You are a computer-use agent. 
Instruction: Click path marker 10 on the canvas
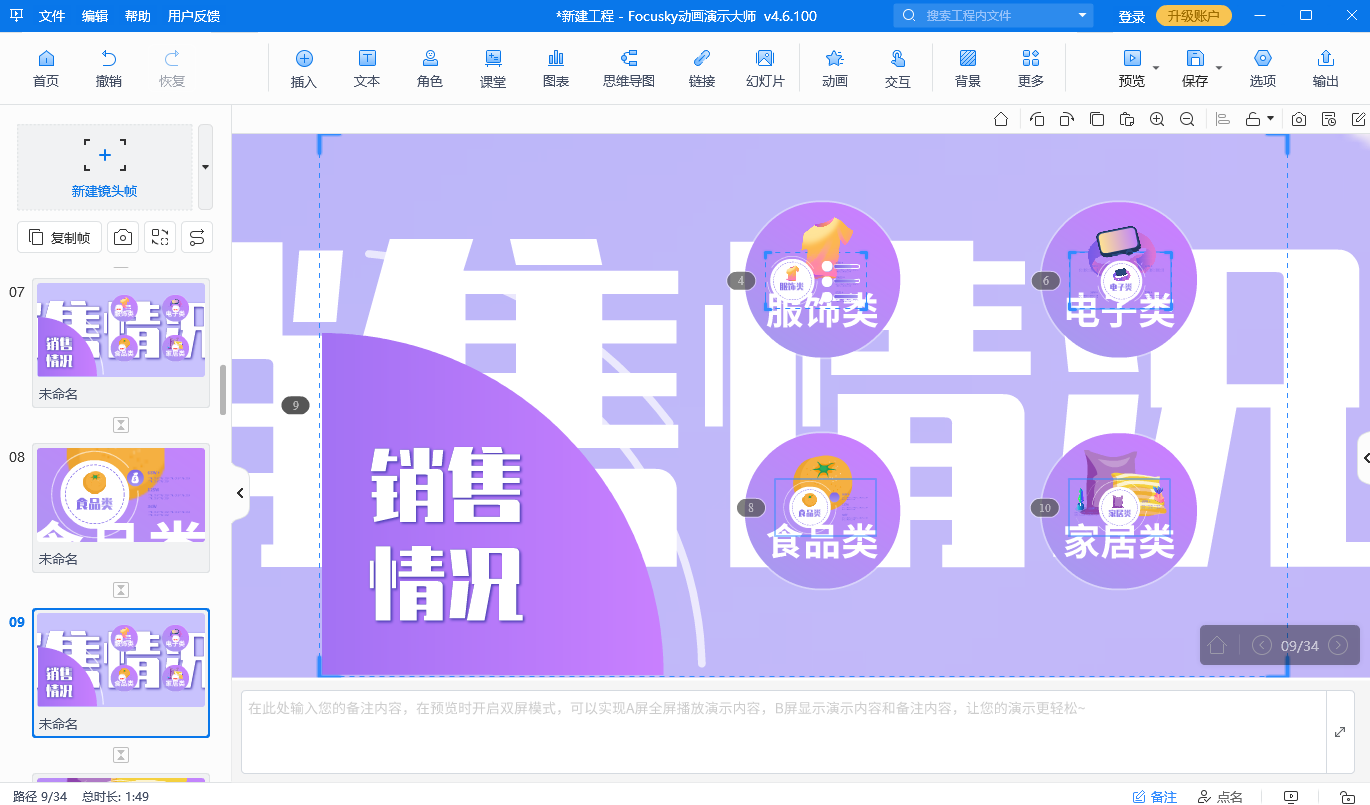pyautogui.click(x=1045, y=508)
